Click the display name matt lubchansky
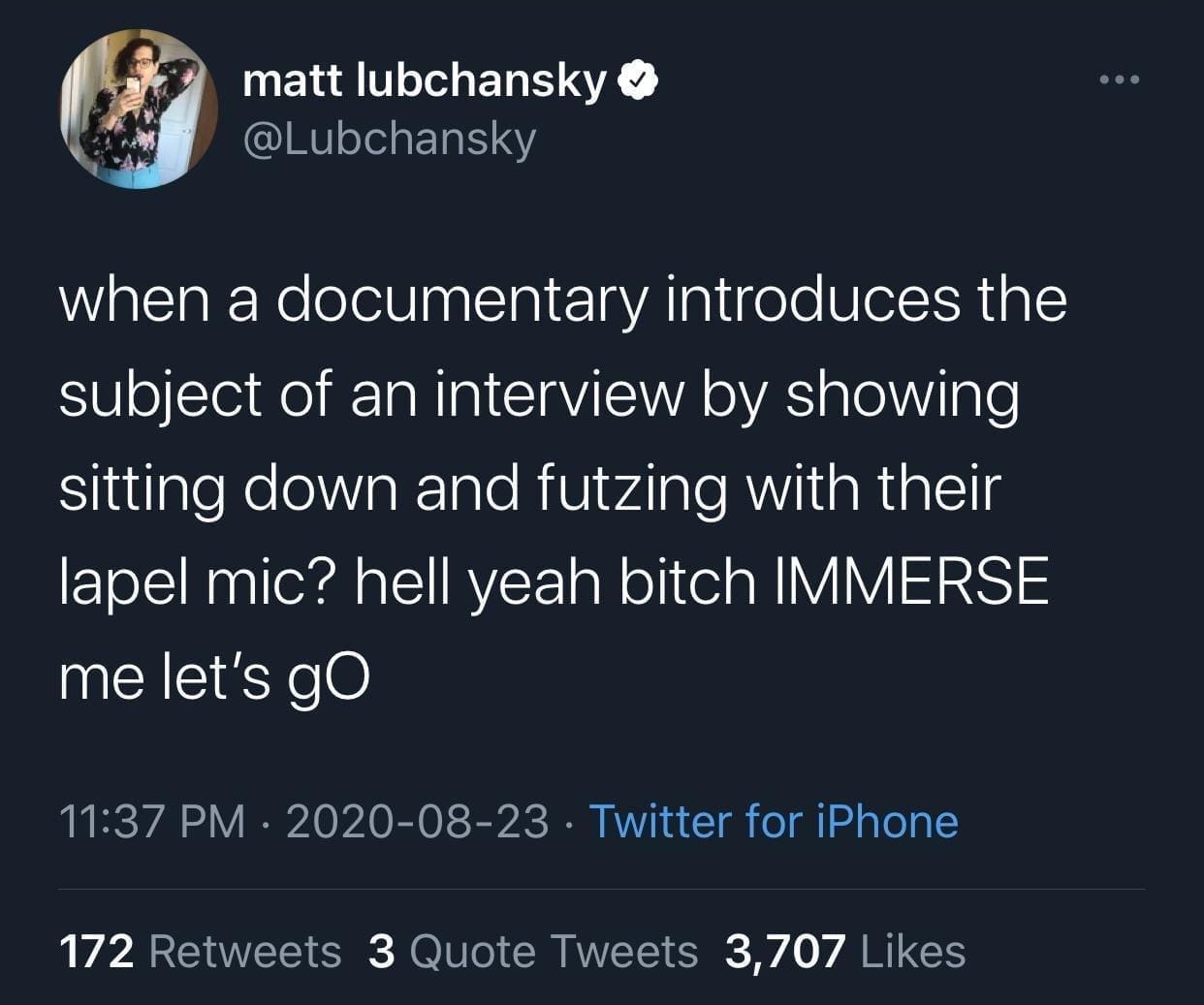 [424, 81]
